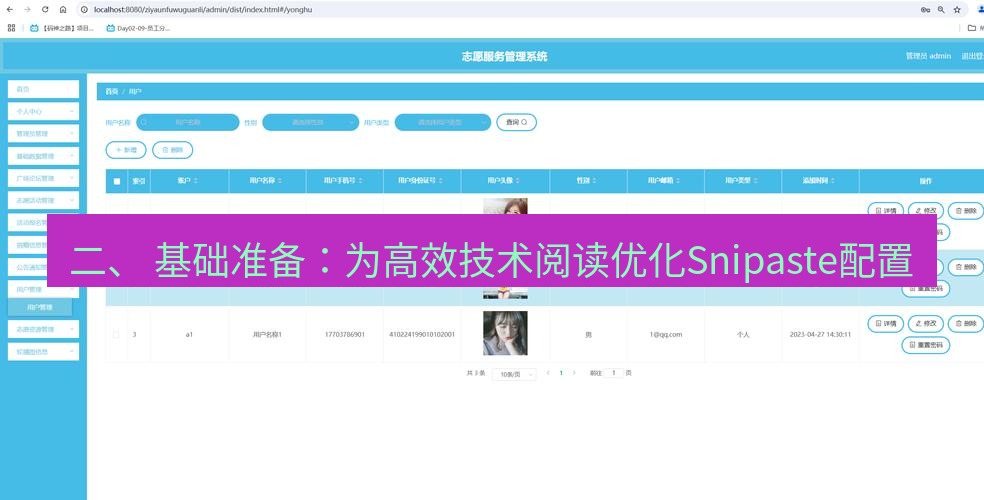Viewport: 984px width, 500px height.
Task: Click the 删除 batch delete button under filters
Action: pos(173,150)
